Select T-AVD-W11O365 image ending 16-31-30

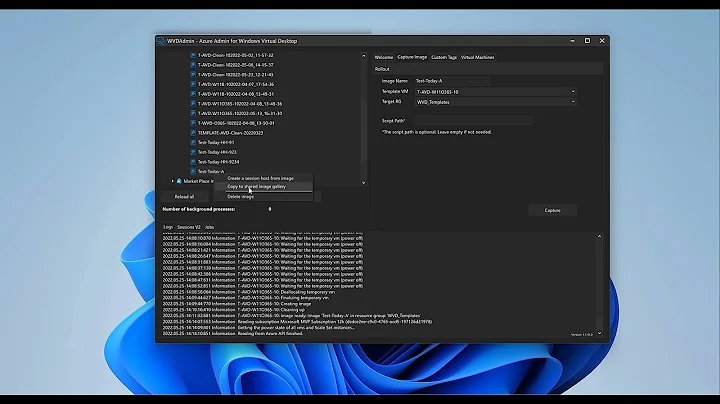[240, 113]
